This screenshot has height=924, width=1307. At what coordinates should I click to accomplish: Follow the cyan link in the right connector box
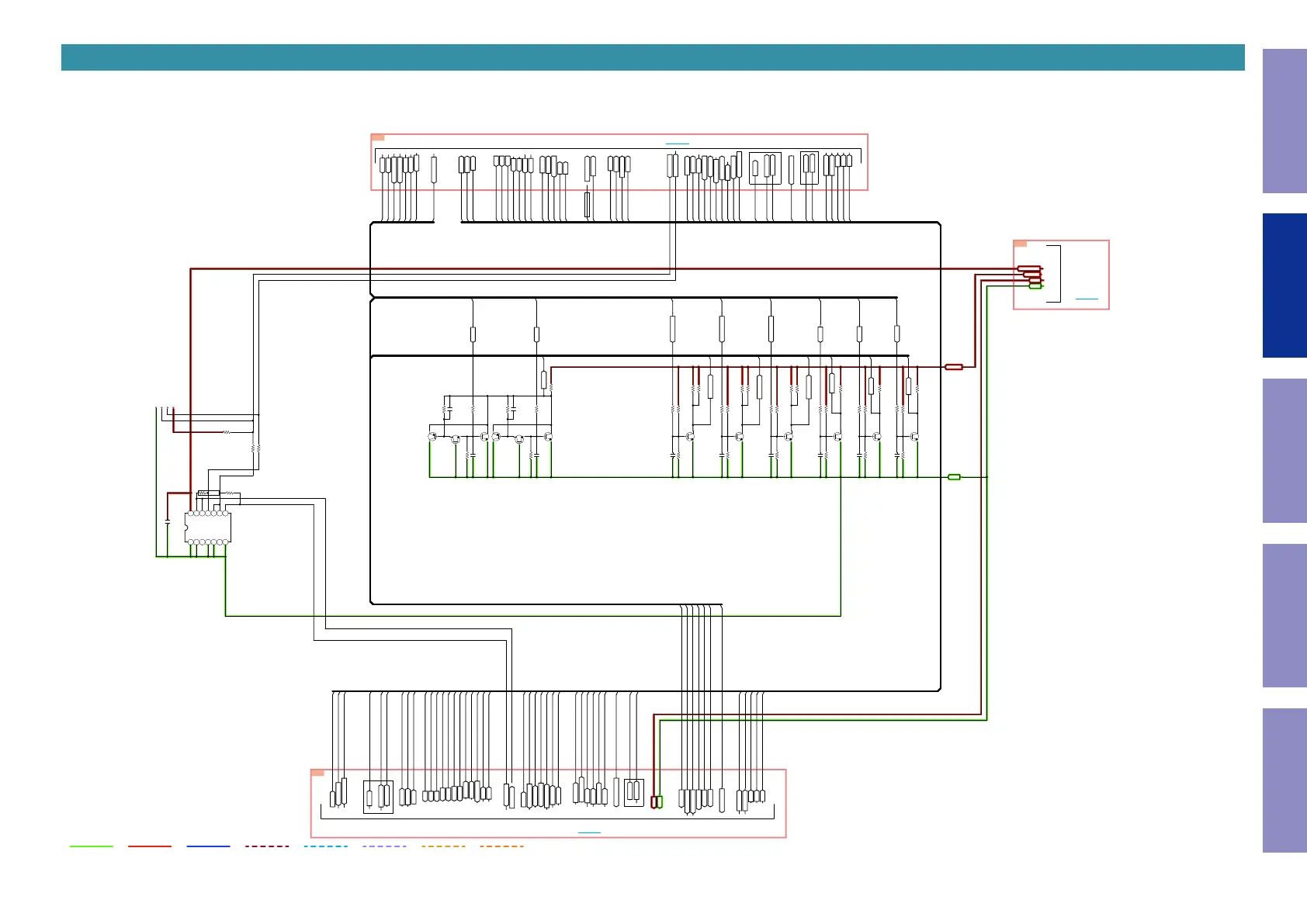[x=1087, y=299]
